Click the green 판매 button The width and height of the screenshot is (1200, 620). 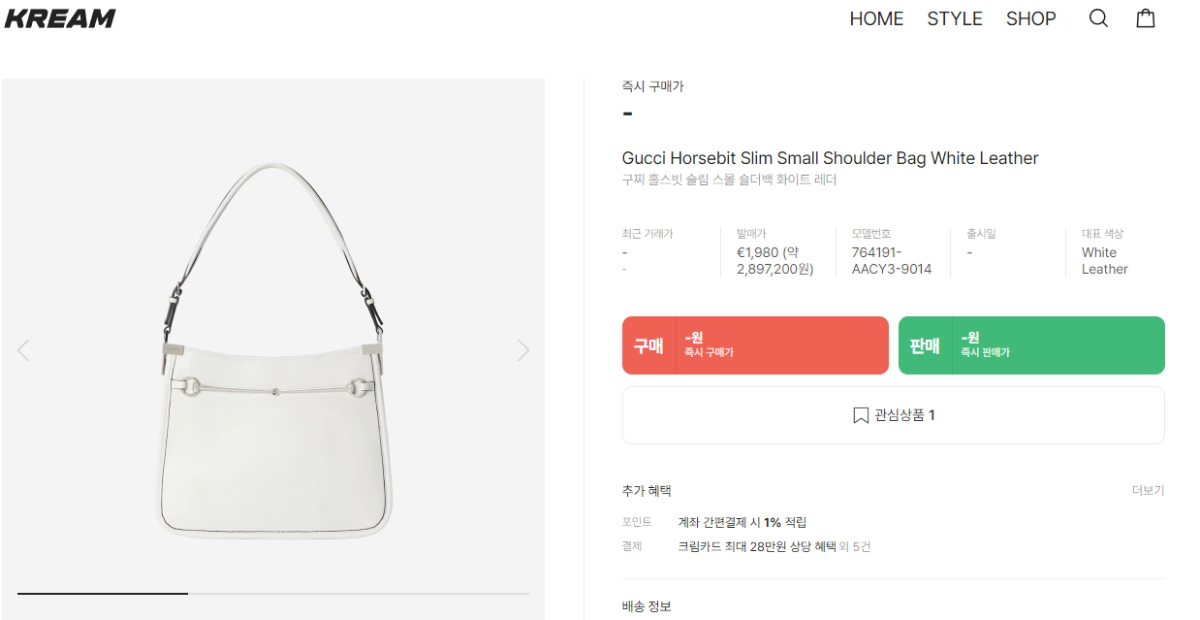coord(1031,345)
